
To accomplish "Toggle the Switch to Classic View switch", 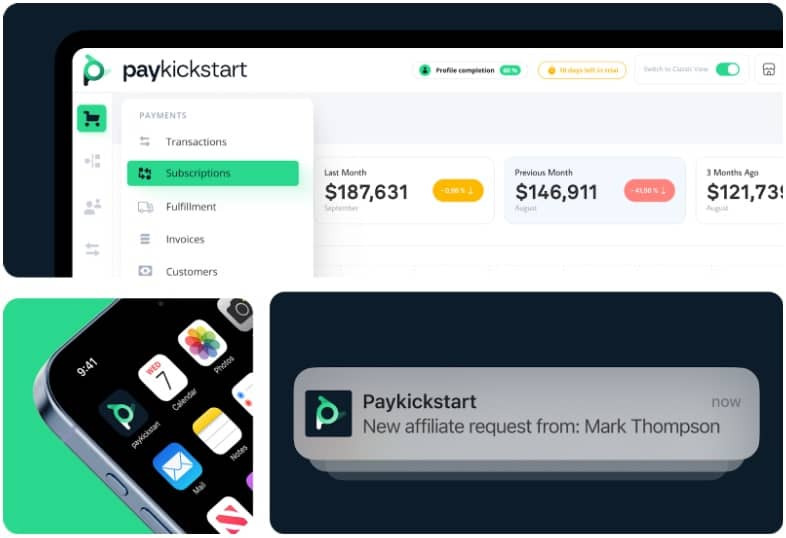I will point(727,69).
